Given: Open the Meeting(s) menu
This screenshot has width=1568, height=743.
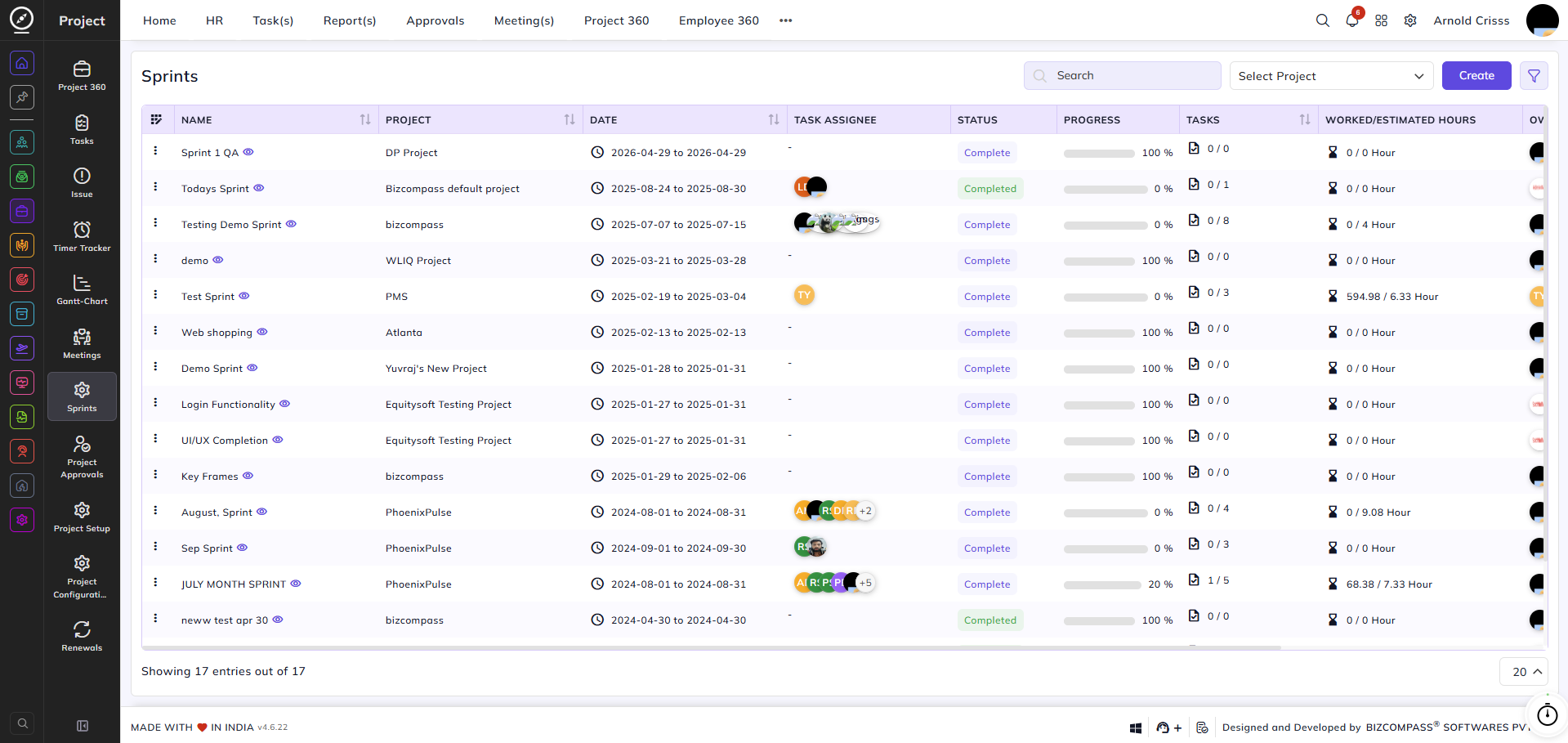Looking at the screenshot, I should 524,20.
